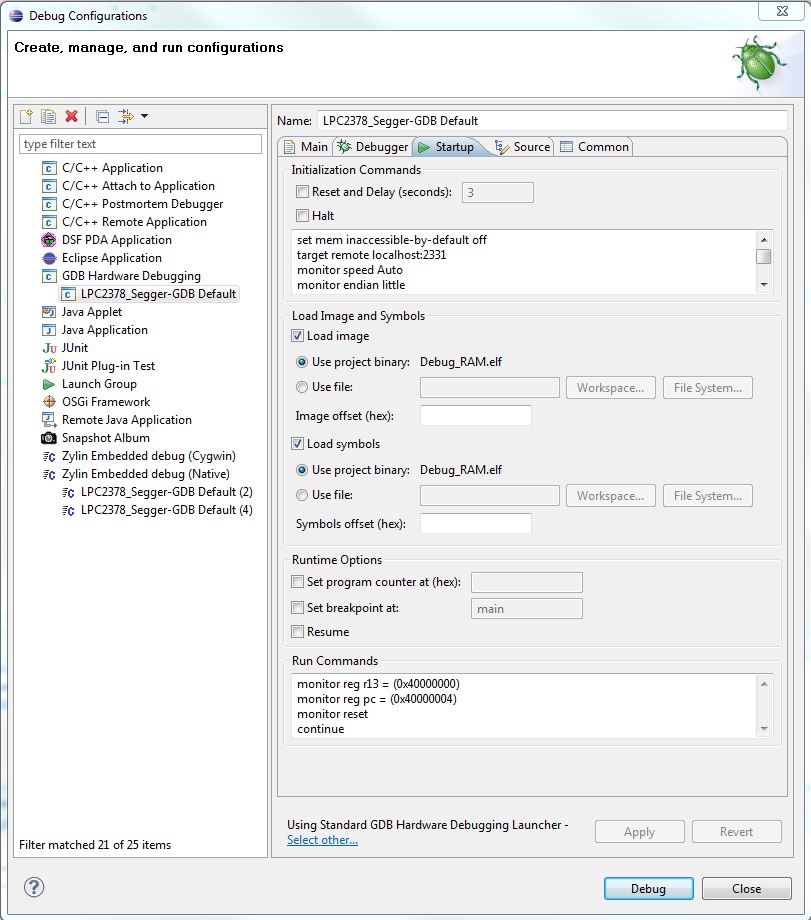Click 'target remote localhost:2331' command line
This screenshot has height=920, width=811.
[x=371, y=255]
